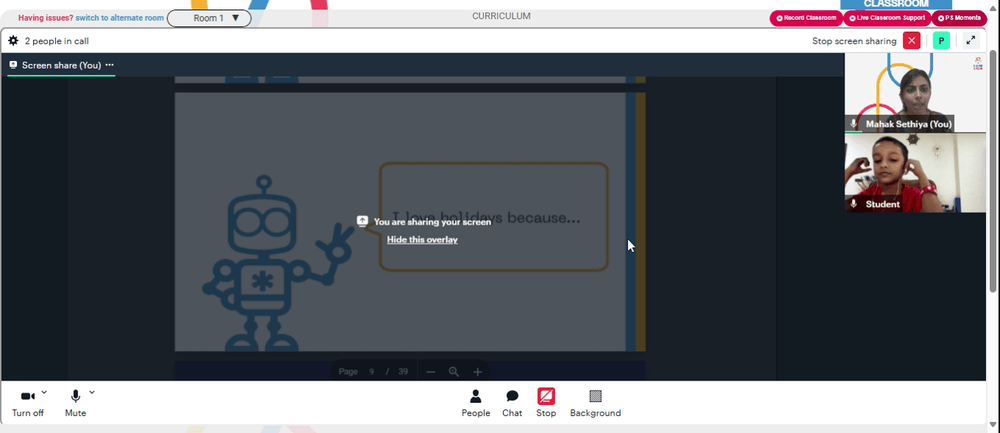
Task: Click switch to alternate room link
Action: click(119, 18)
